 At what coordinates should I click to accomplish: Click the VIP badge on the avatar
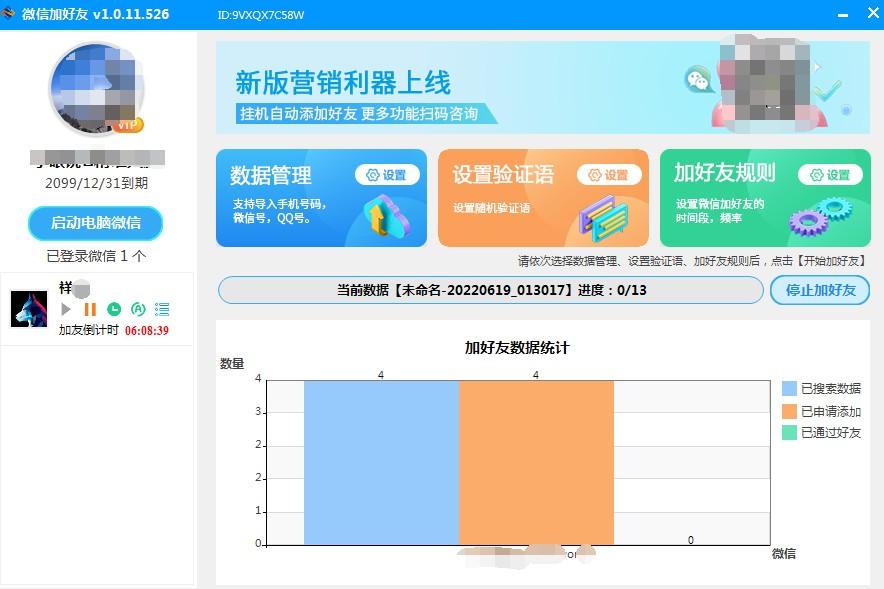click(128, 125)
